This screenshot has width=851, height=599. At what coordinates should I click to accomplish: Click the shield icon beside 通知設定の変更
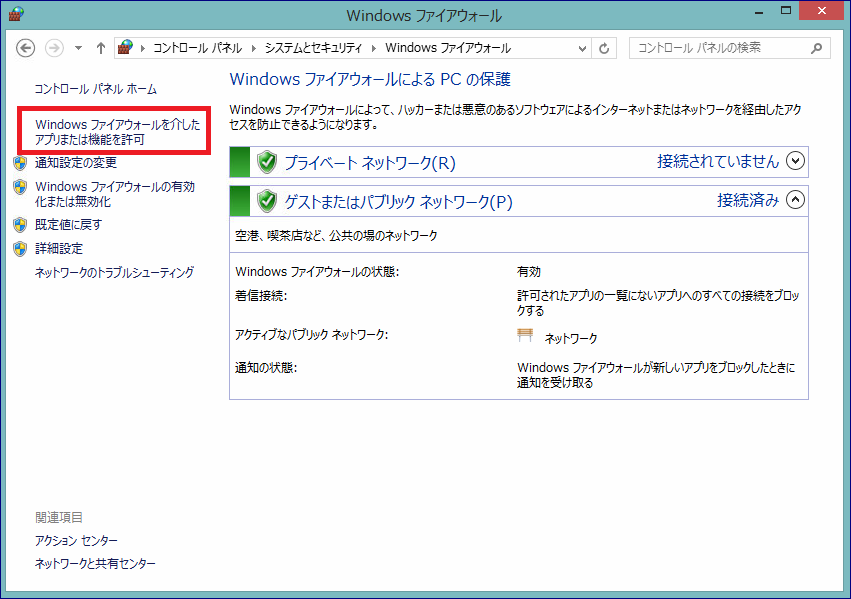pos(20,163)
